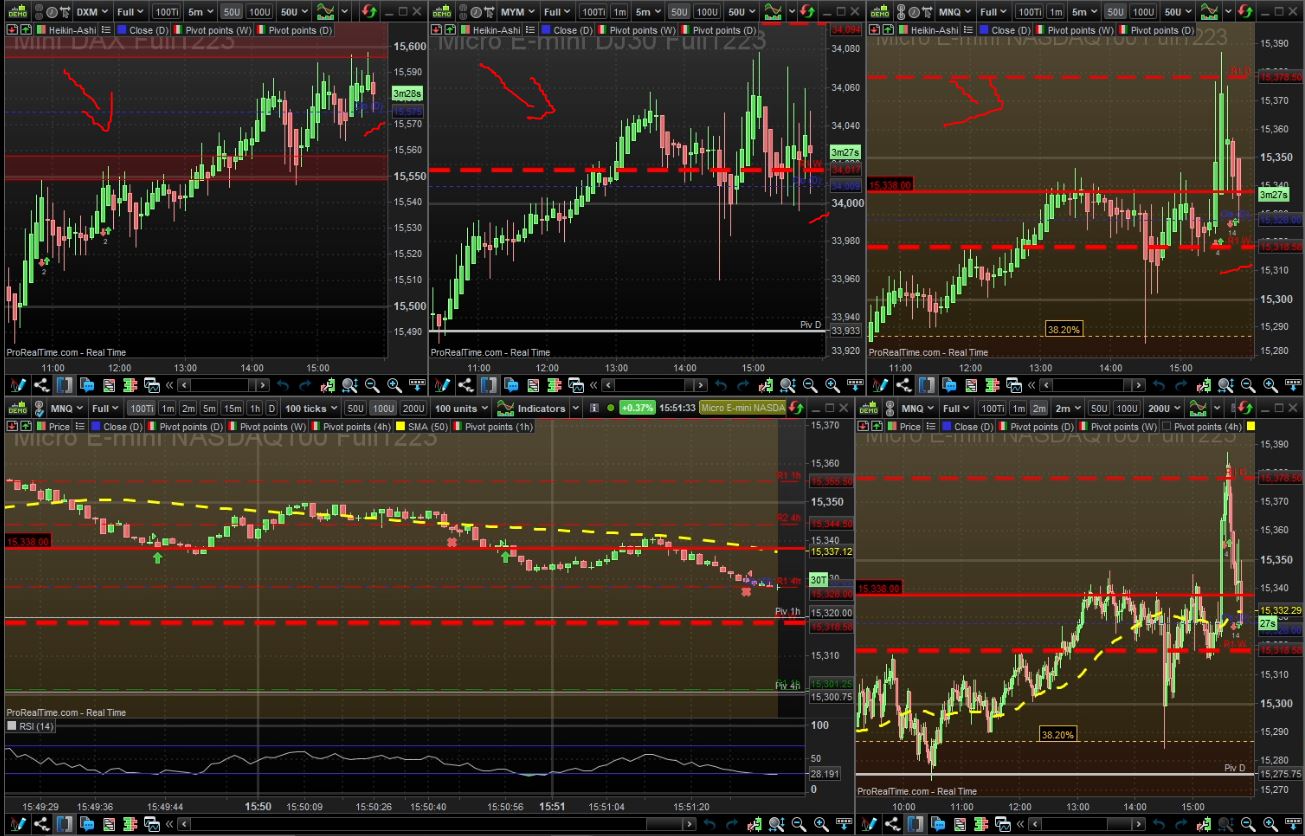This screenshot has height=836, width=1305.
Task: Click the share icon under the NASDAQ 5m chart
Action: pos(905,385)
